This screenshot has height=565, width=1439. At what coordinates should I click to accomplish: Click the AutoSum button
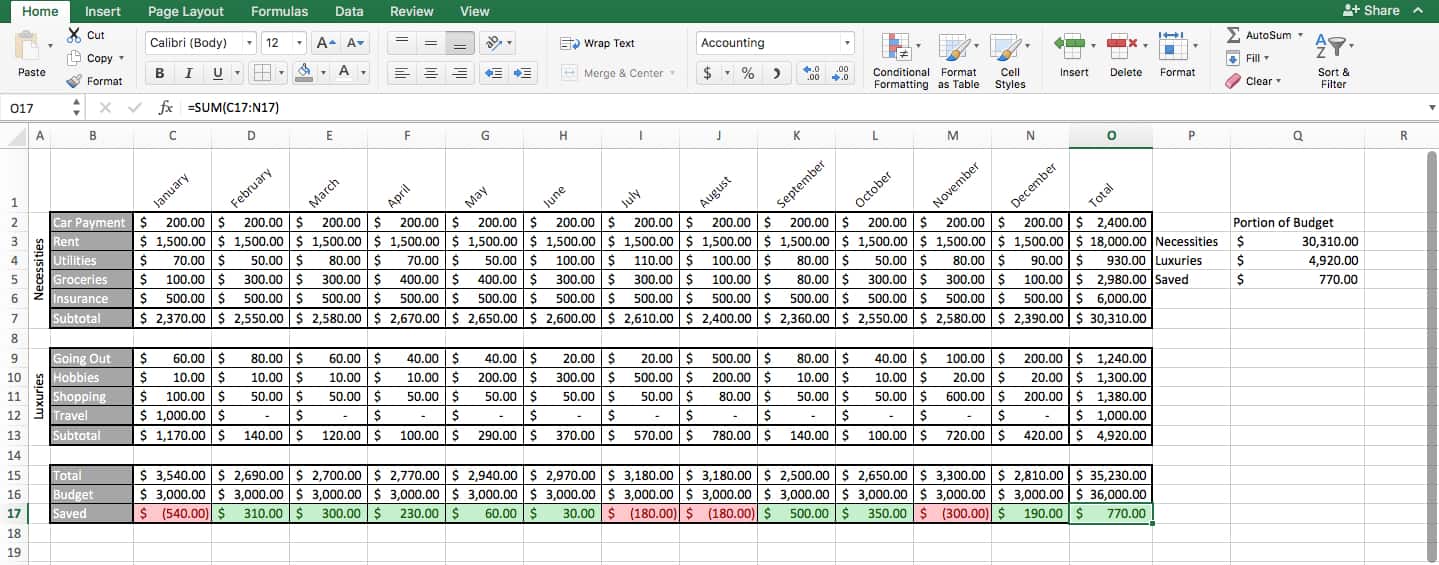tap(1264, 35)
